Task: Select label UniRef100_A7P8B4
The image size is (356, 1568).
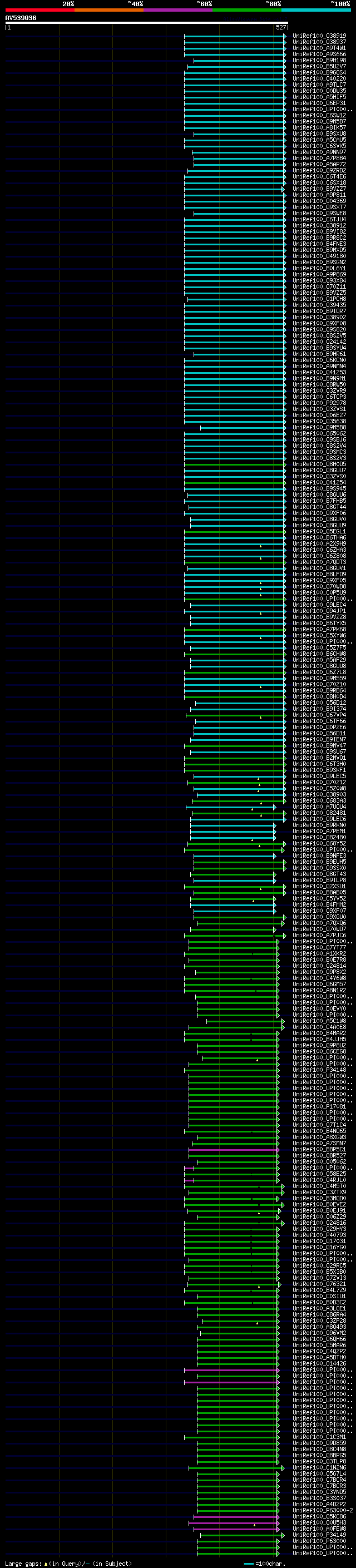Action: [x=319, y=159]
